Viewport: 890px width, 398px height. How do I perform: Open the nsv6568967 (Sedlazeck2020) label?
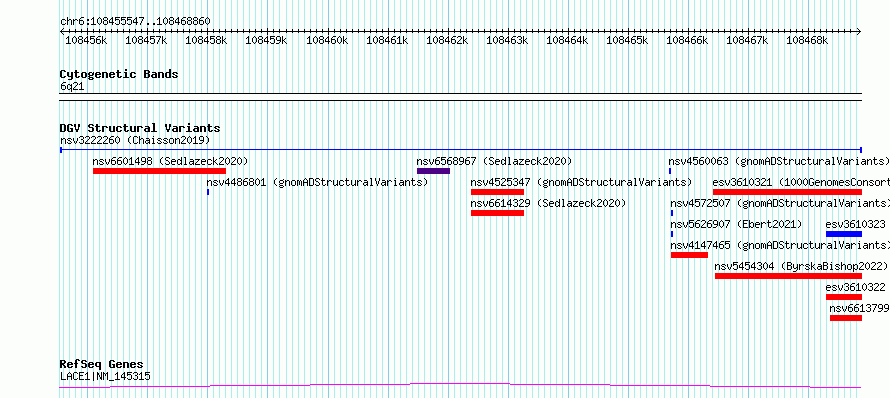coord(494,161)
